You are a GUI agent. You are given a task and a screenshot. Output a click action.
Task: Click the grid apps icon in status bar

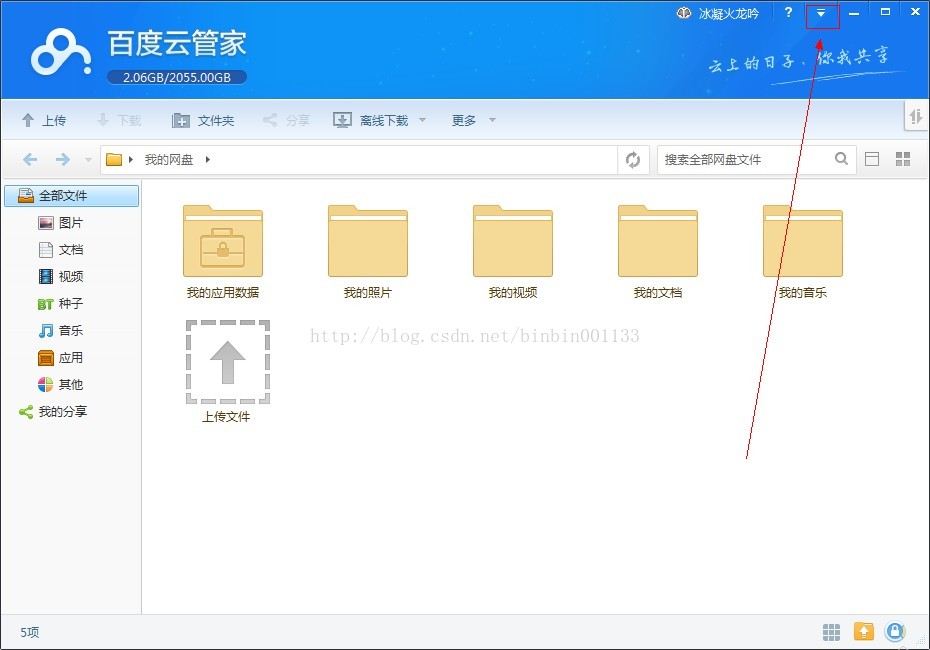[832, 632]
